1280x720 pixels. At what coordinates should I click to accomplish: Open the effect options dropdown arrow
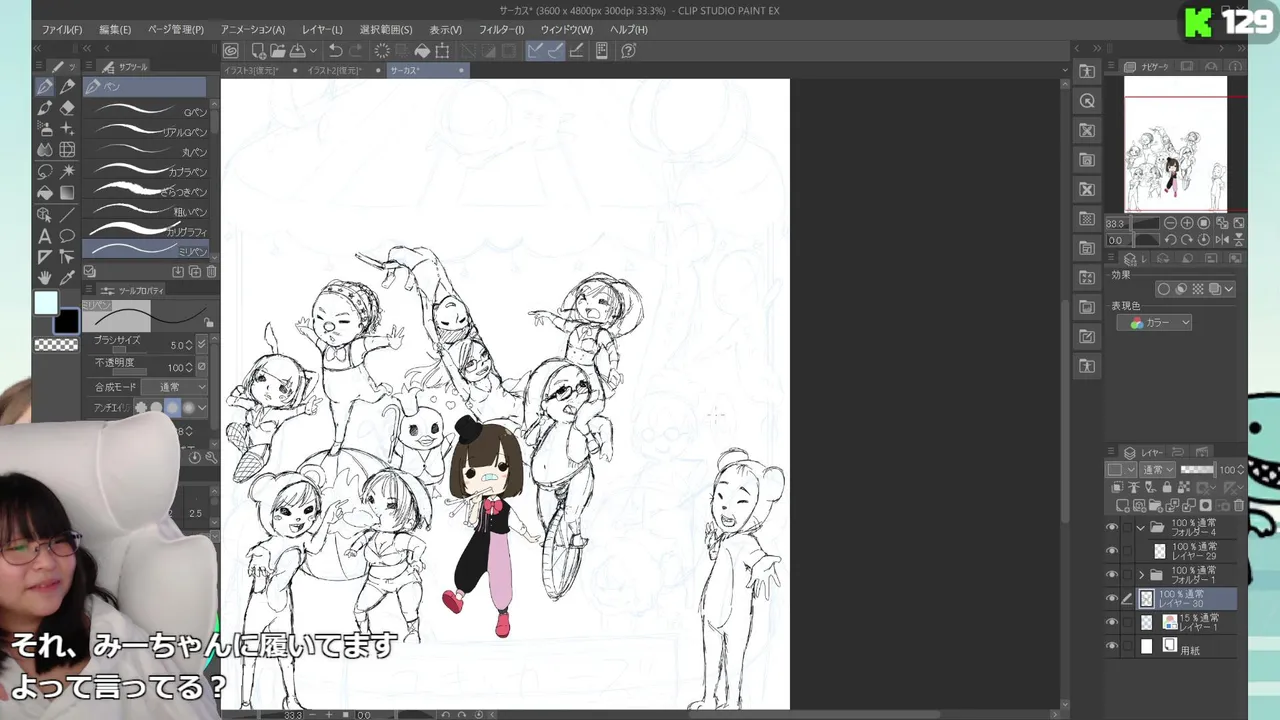tap(1229, 289)
